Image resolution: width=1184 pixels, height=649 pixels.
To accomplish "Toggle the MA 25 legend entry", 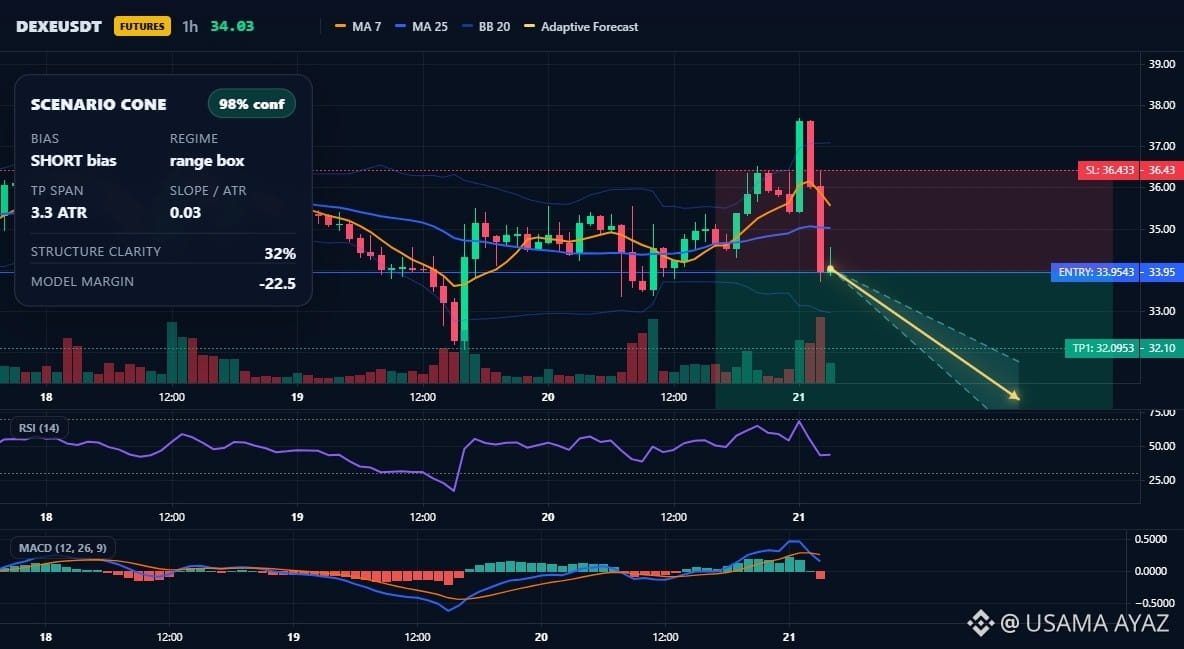I will (x=421, y=26).
